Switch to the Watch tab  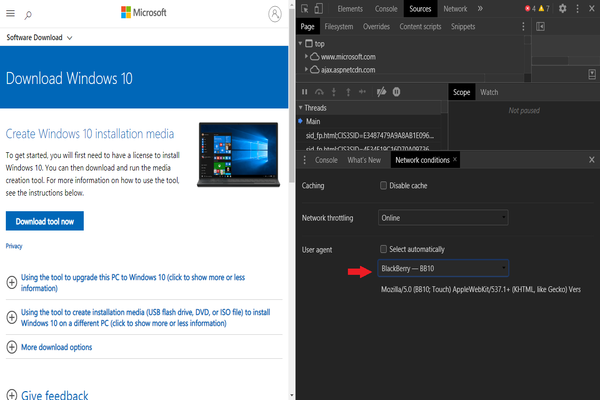click(489, 92)
